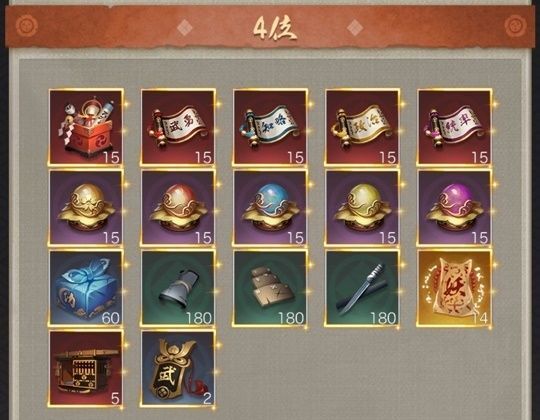Open the dark lacquered treasure chest item
The image size is (540, 420).
point(86,369)
